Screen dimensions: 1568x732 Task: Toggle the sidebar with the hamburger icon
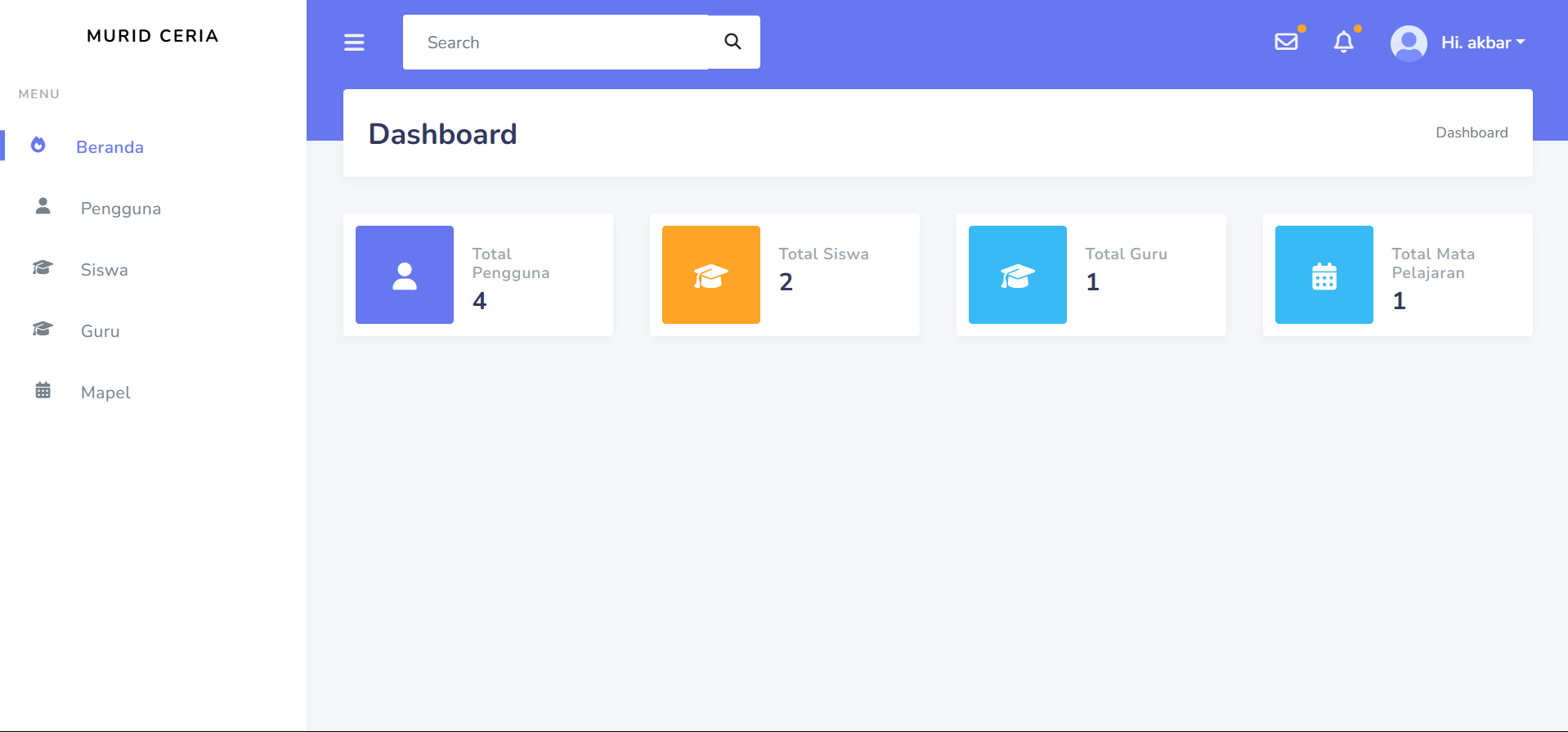point(354,43)
